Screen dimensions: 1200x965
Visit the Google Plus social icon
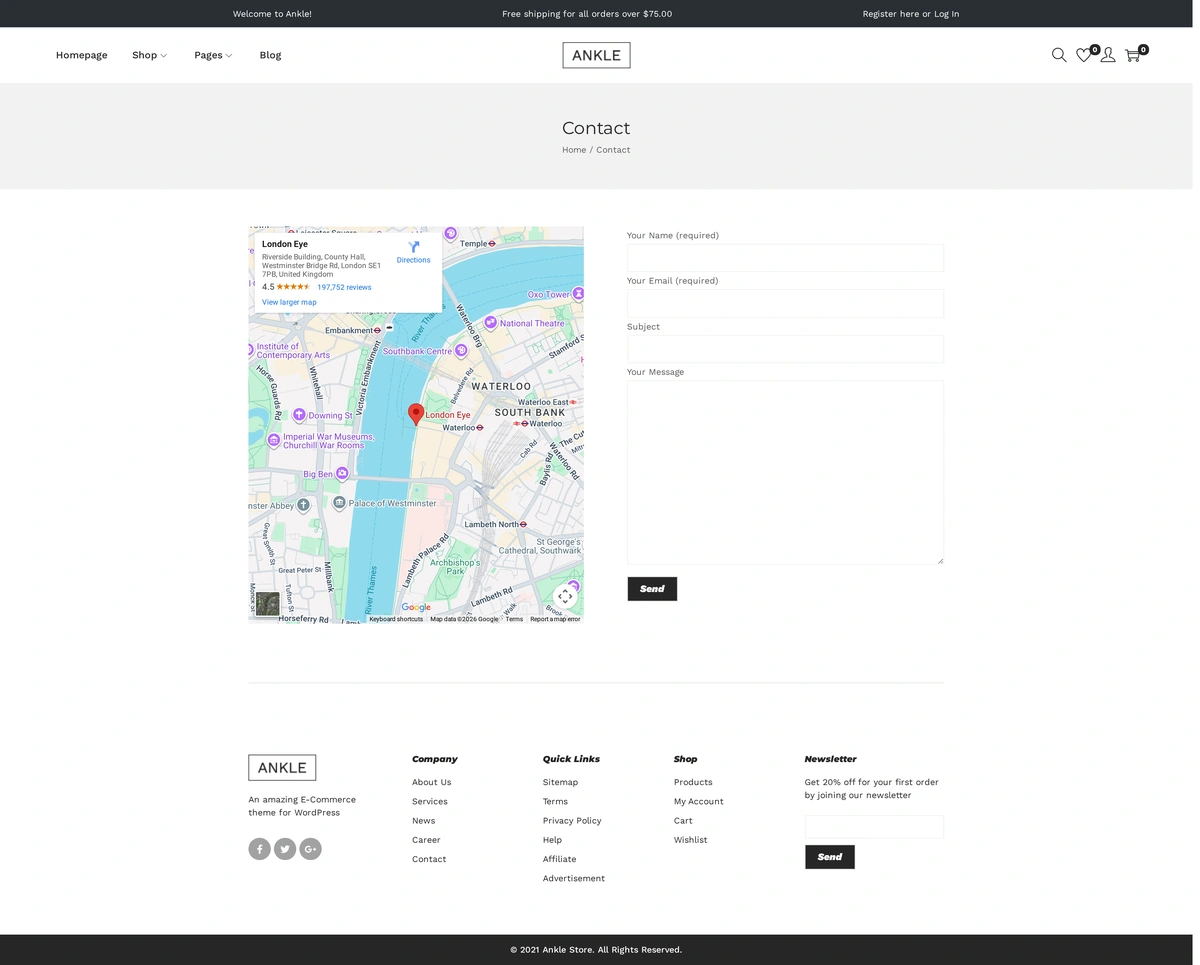(310, 849)
